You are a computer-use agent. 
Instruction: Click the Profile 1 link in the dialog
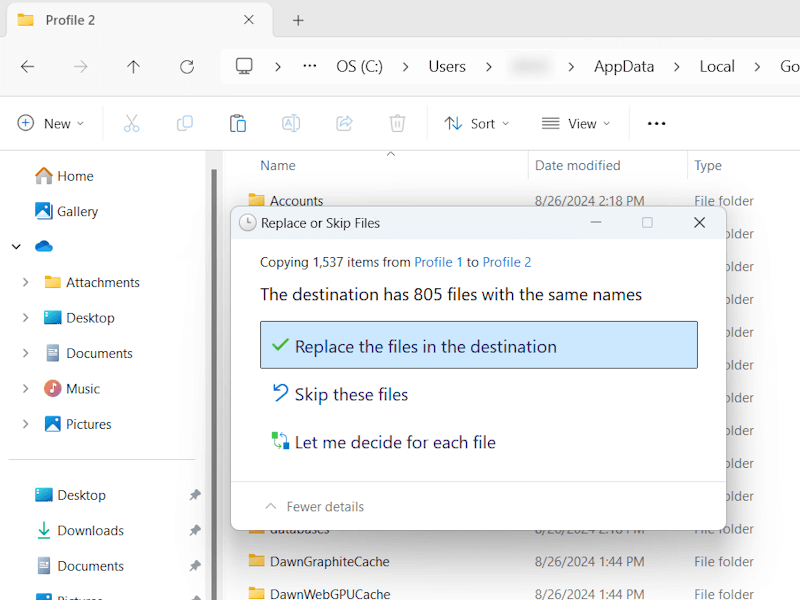click(438, 261)
